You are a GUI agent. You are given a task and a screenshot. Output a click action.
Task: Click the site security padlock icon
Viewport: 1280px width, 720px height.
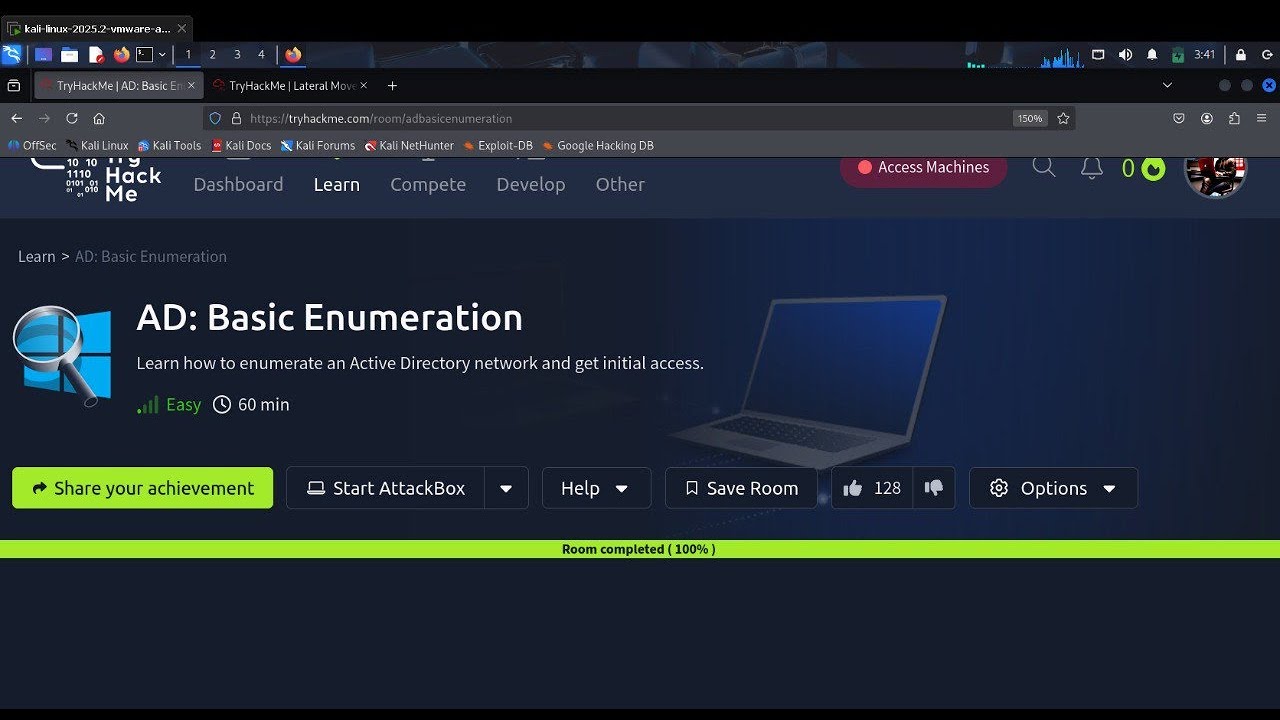point(236,118)
